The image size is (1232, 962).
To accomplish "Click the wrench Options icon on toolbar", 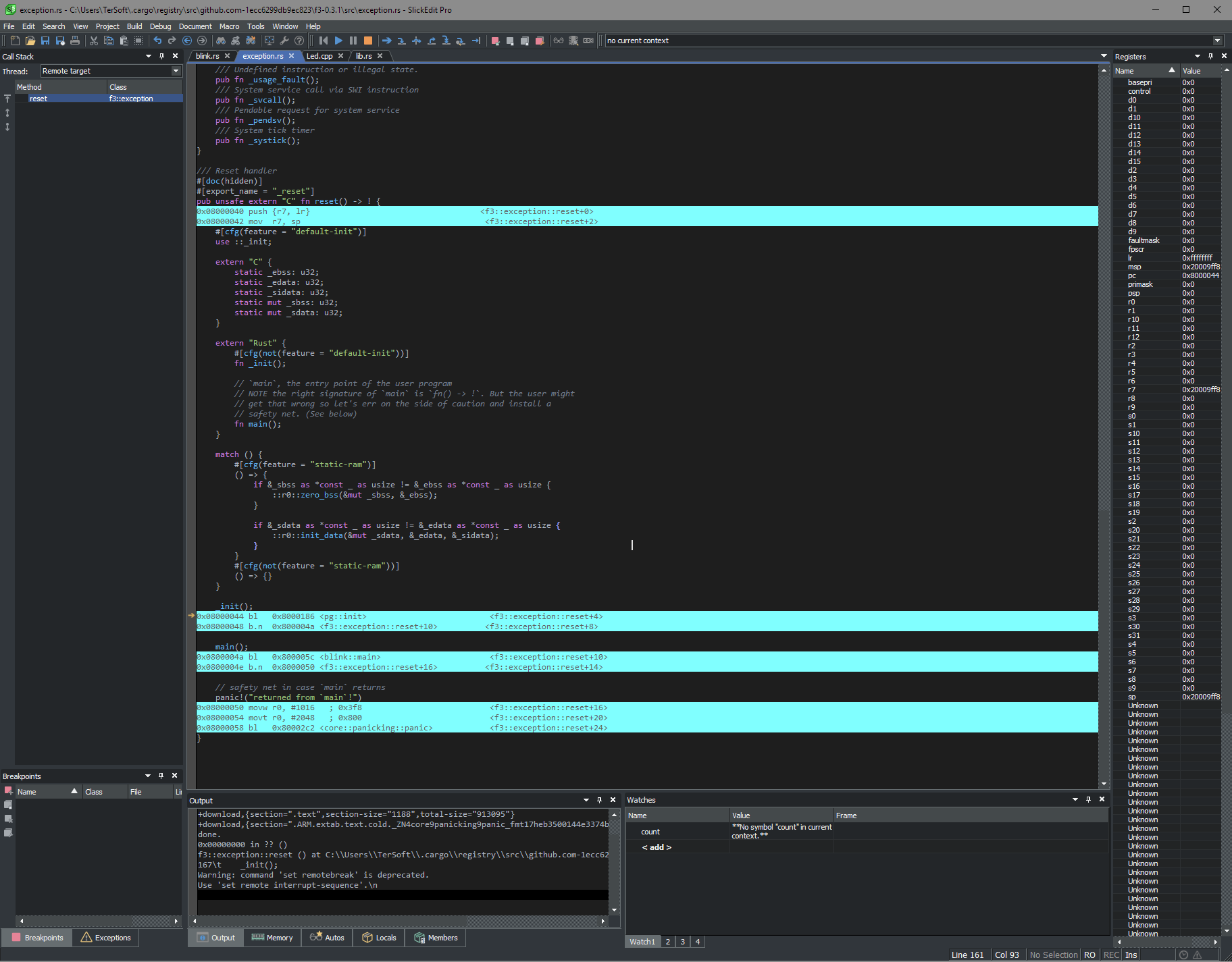I will pos(284,41).
